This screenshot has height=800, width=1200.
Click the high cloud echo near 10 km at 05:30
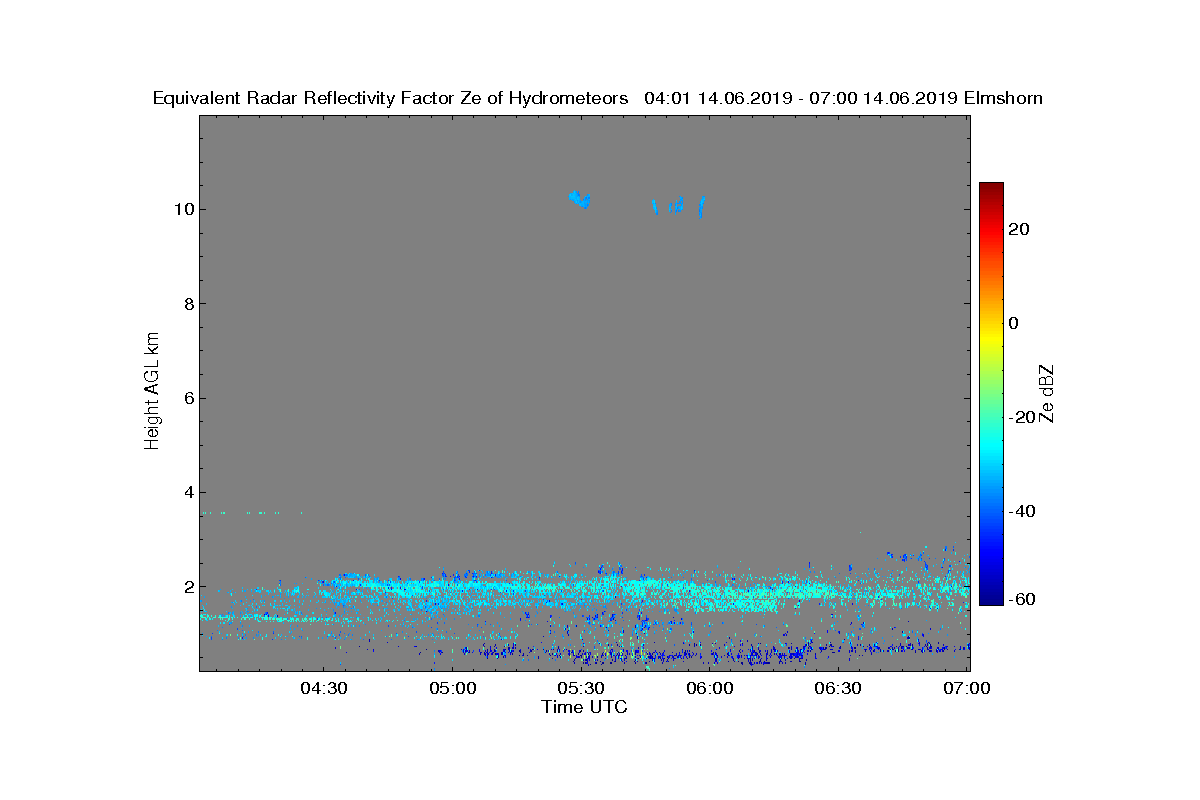pos(580,199)
